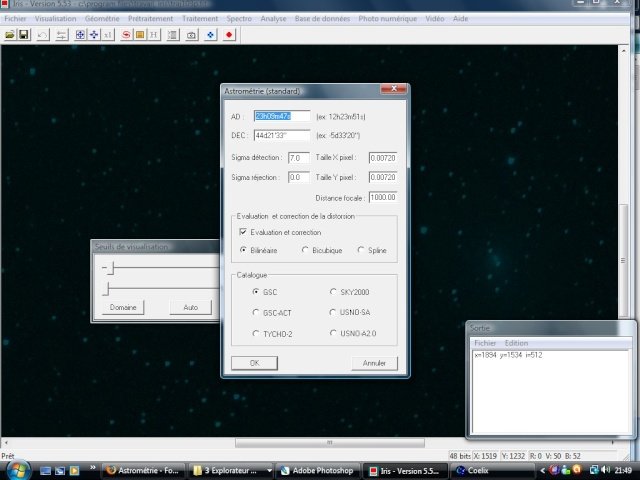The height and width of the screenshot is (480, 640).
Task: Click the zoom in framed arrows icon
Action: (80, 35)
